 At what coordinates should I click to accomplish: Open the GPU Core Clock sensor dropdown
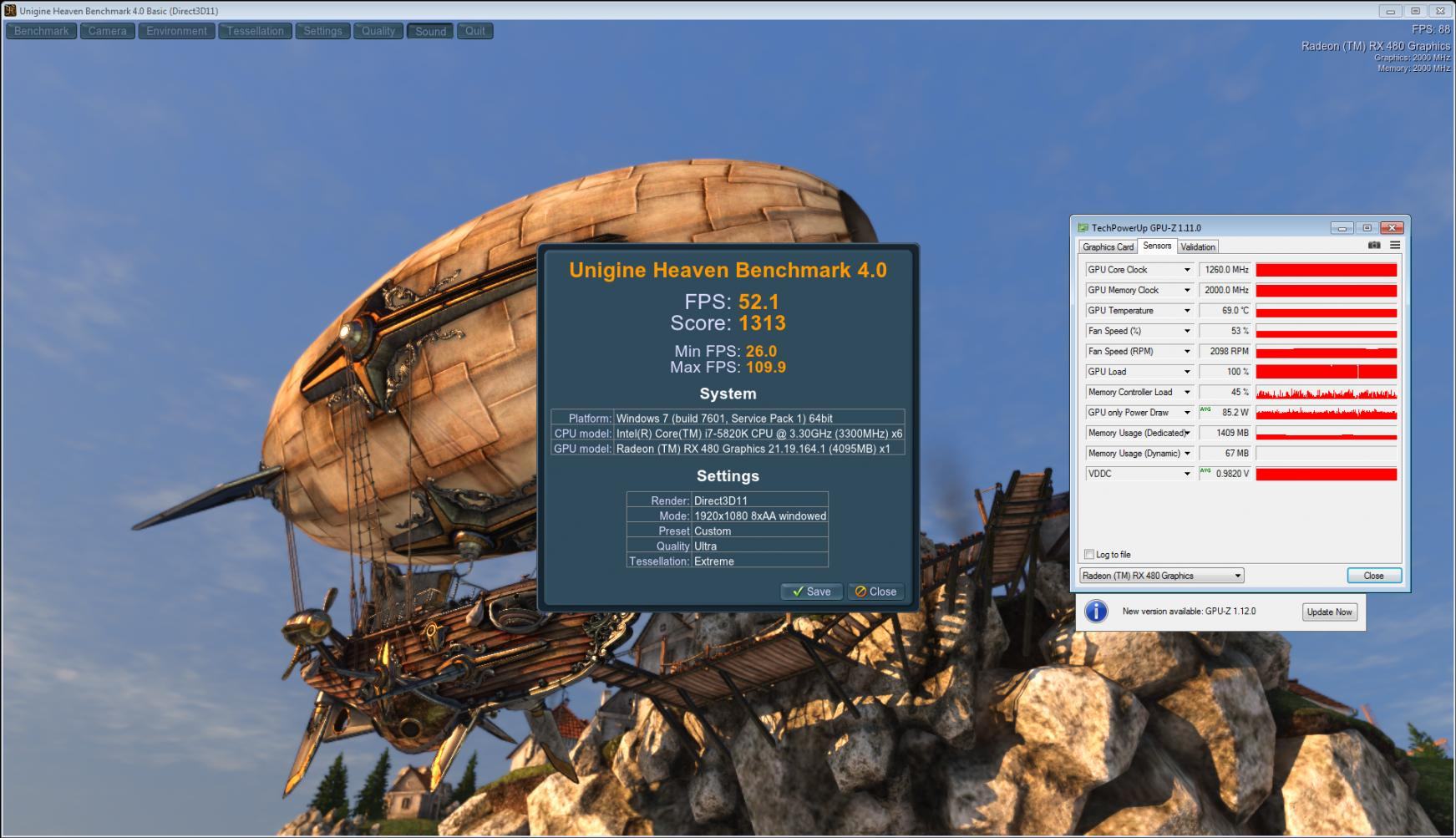point(1186,270)
